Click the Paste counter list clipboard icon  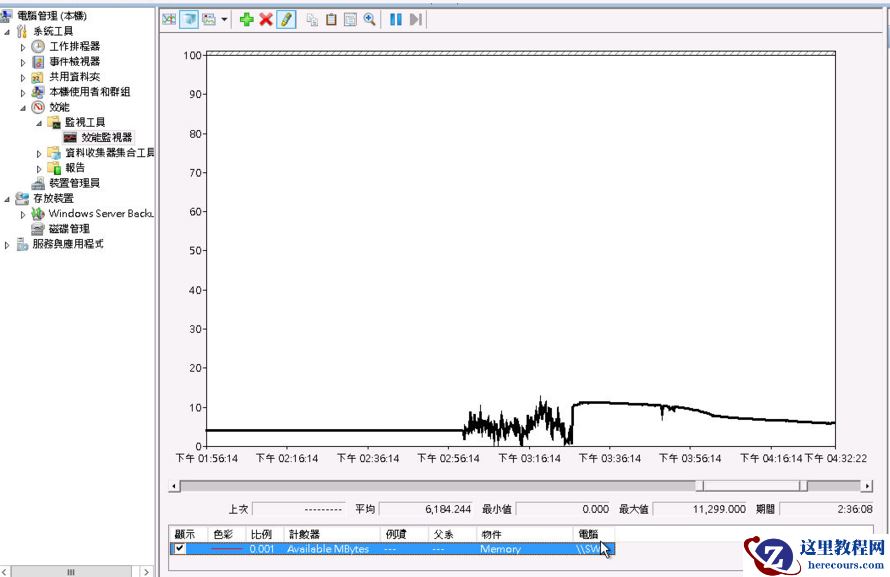click(331, 19)
